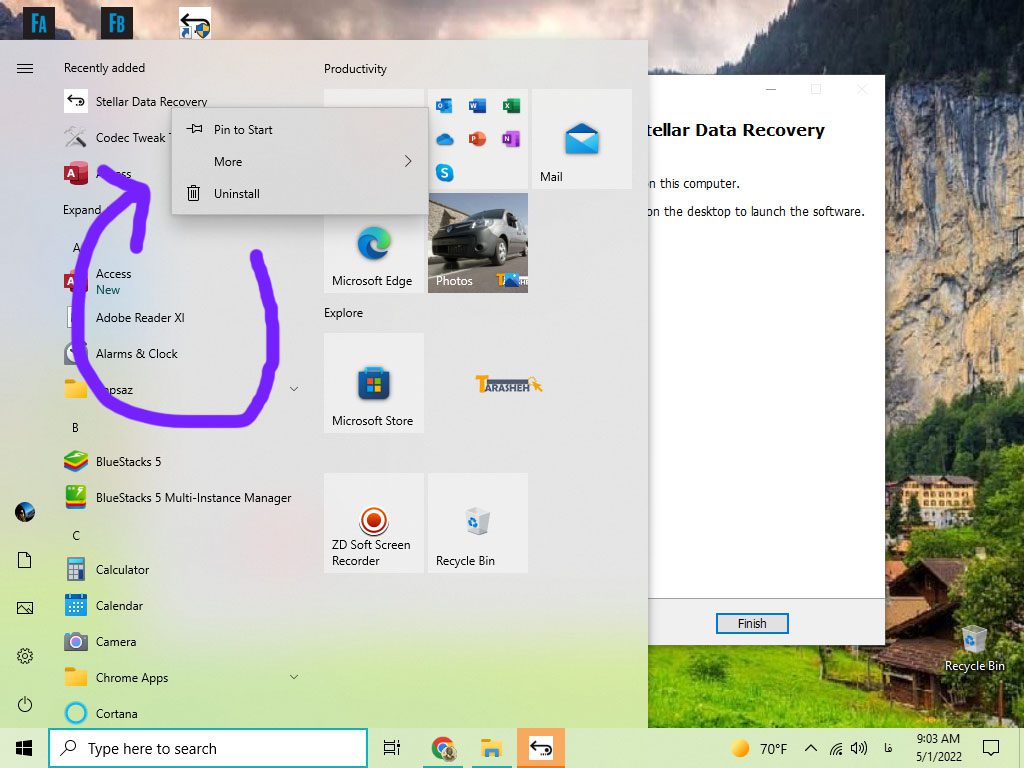Open Stellar Data Recovery in Recently added
1024x768 pixels.
coord(136,101)
